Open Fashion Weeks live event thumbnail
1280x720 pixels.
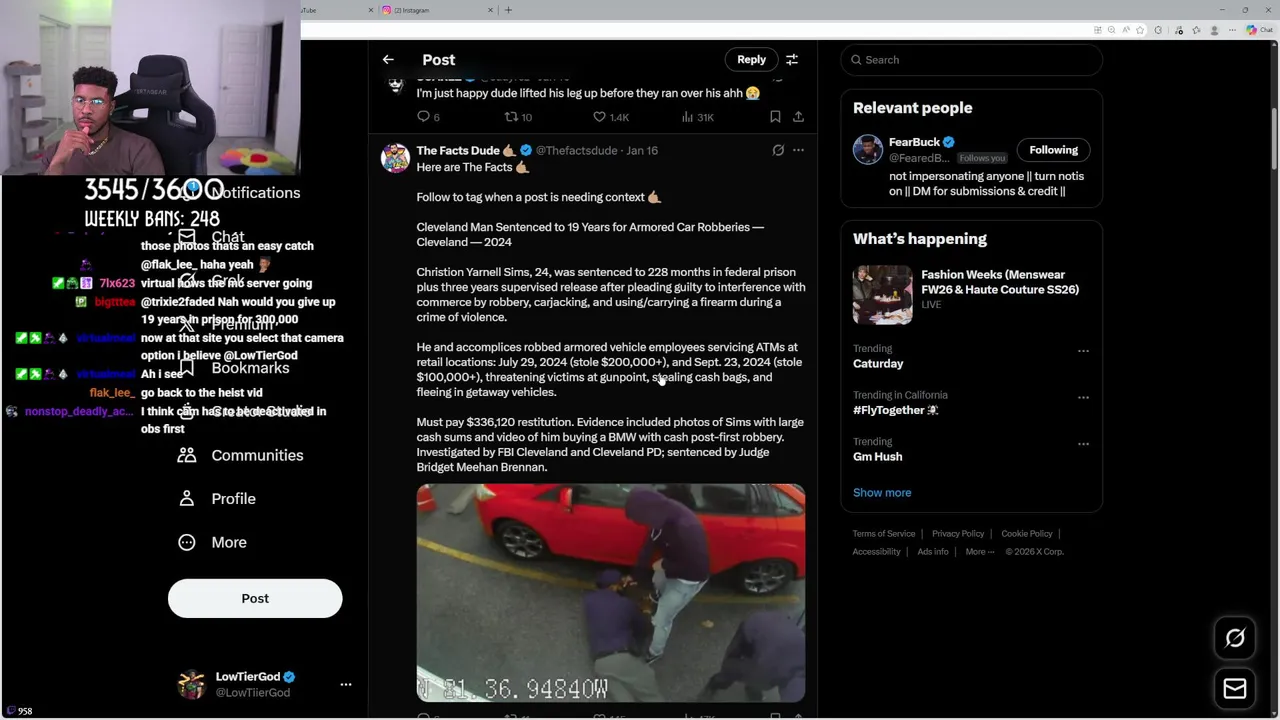883,295
